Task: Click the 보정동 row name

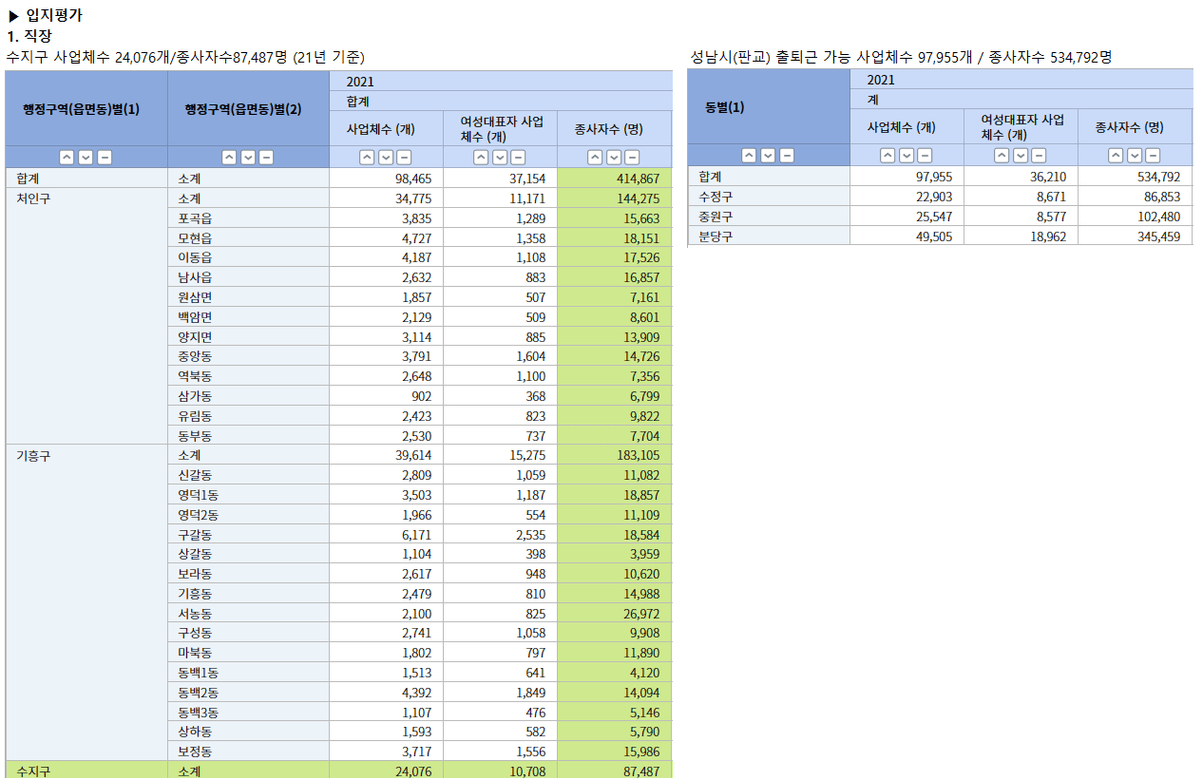Action: tap(197, 752)
